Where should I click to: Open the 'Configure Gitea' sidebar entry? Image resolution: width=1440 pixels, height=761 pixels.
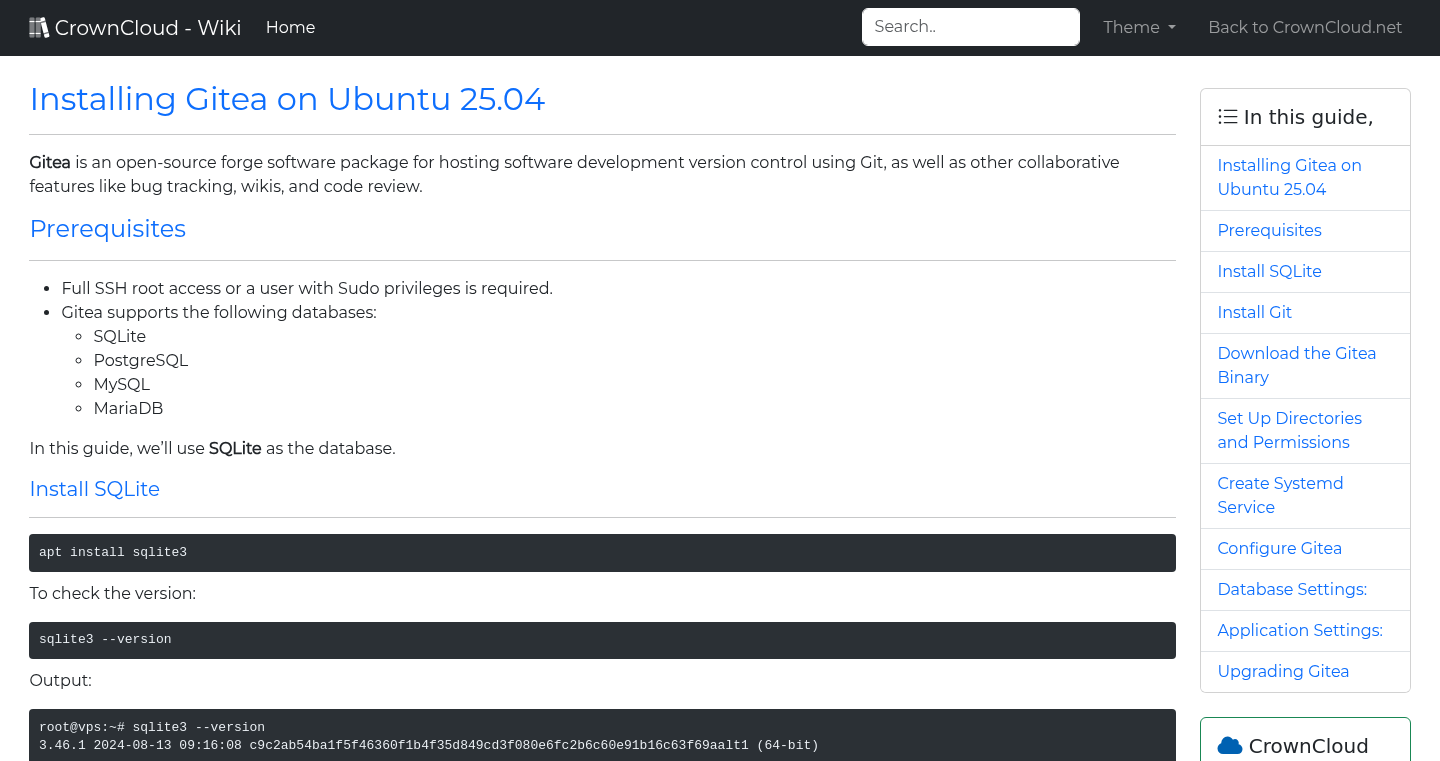click(1279, 548)
